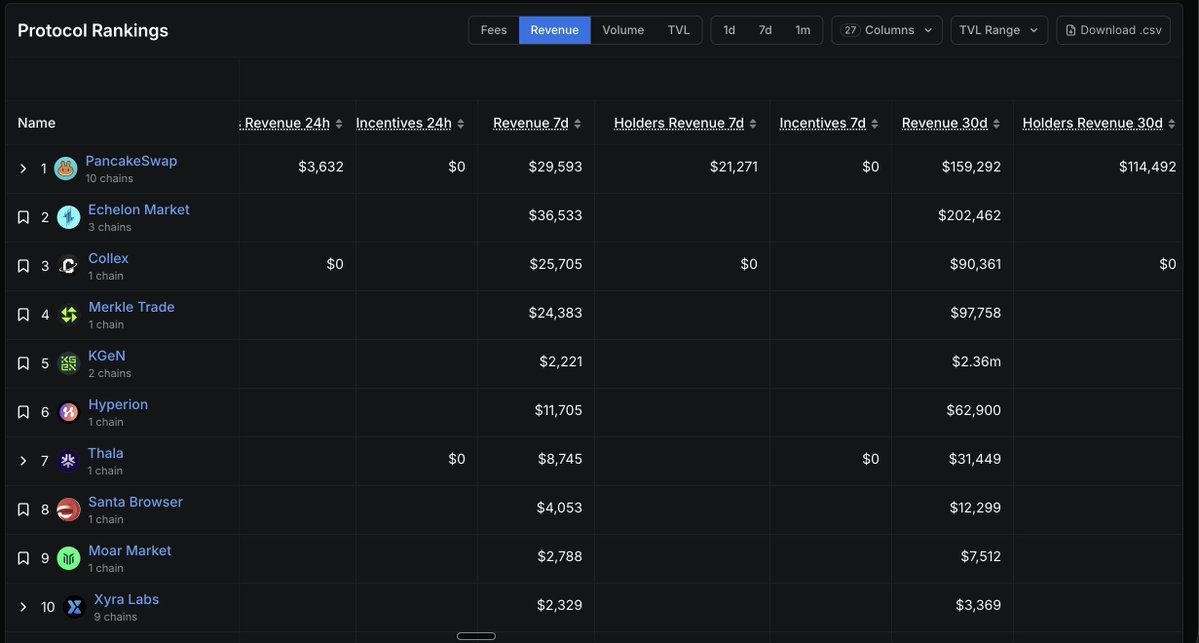This screenshot has height=643, width=1199.
Task: Click the Thala logo icon
Action: click(68, 460)
